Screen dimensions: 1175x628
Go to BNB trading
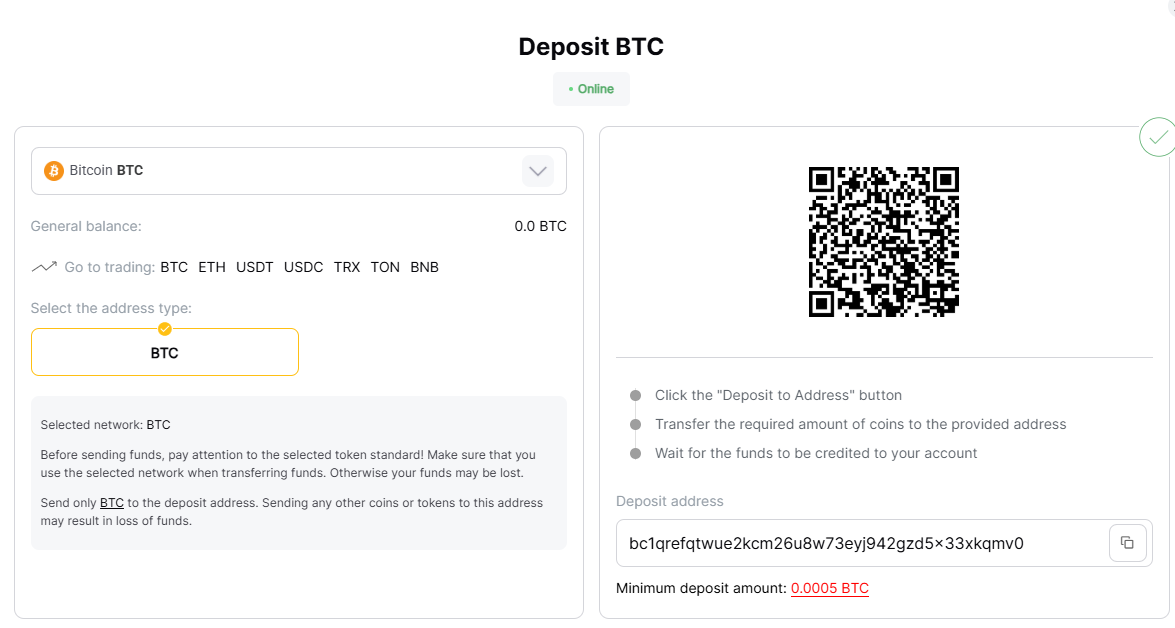point(425,267)
